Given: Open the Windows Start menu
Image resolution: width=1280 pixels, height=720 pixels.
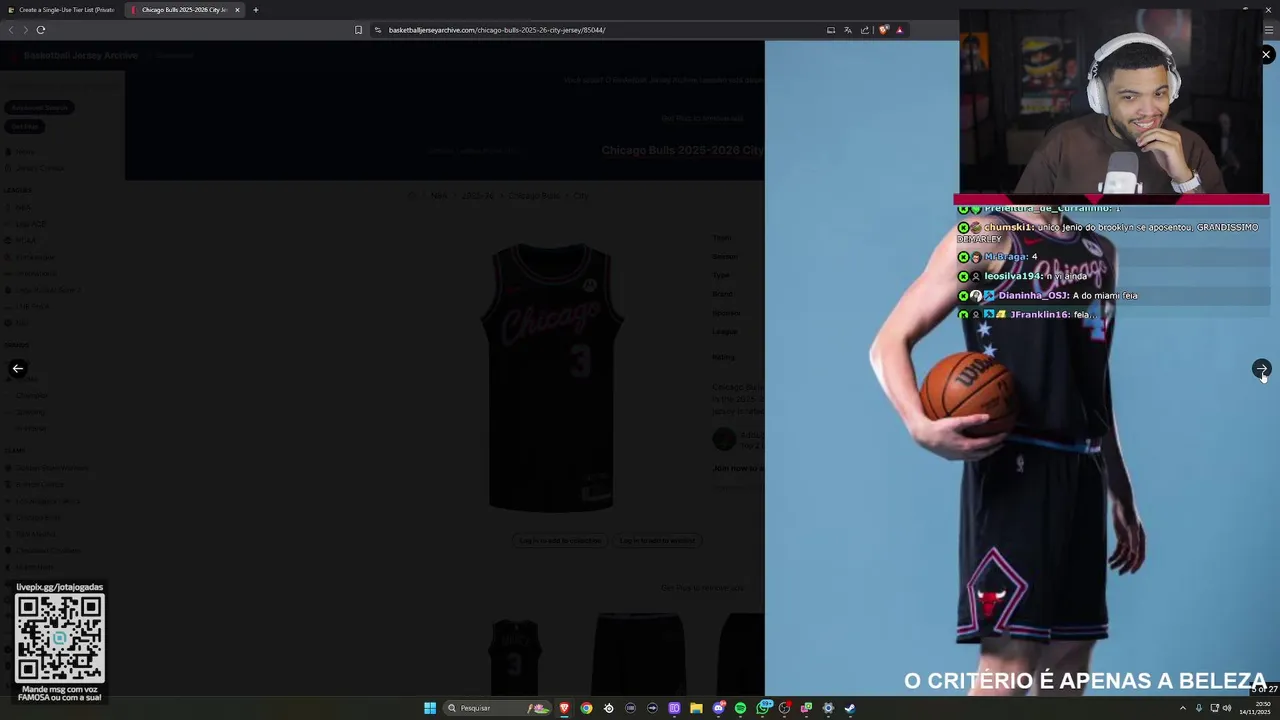Looking at the screenshot, I should 430,708.
